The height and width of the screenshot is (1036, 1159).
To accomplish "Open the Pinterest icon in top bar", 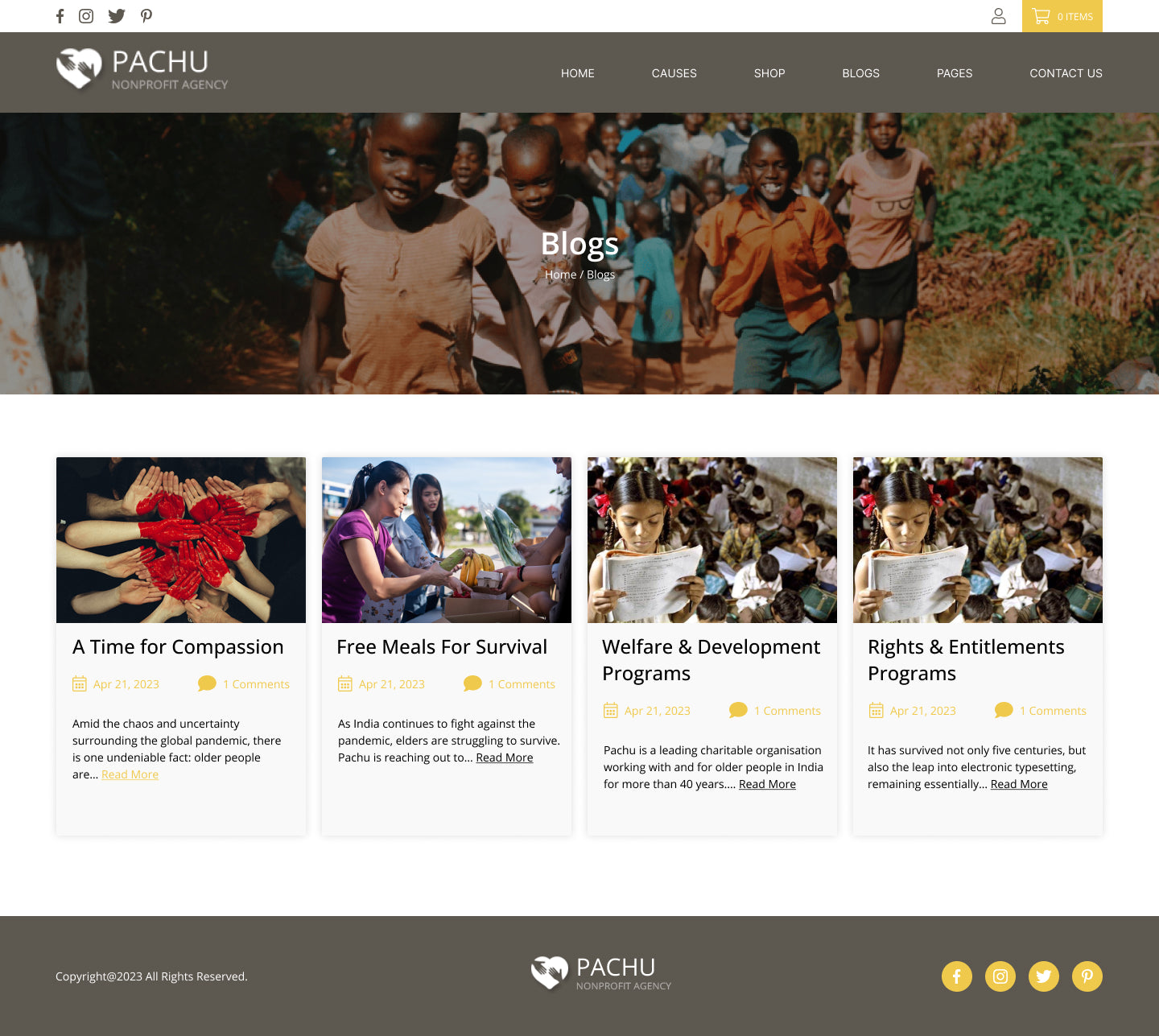I will (146, 16).
